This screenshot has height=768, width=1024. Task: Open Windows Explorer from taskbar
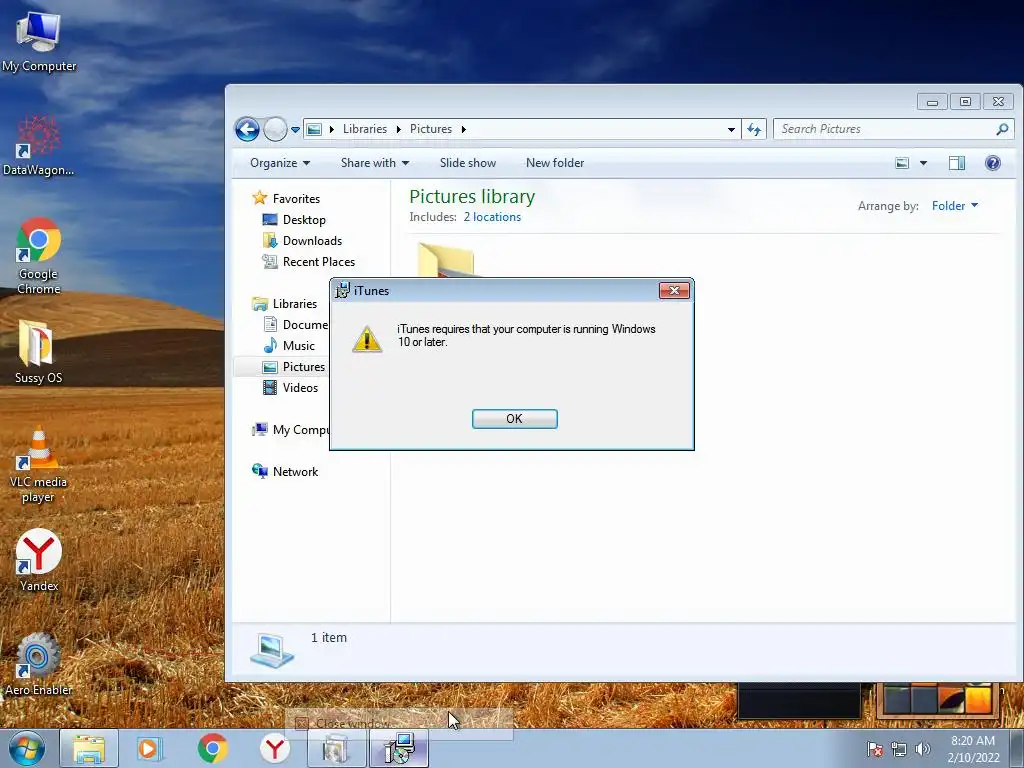tap(89, 748)
